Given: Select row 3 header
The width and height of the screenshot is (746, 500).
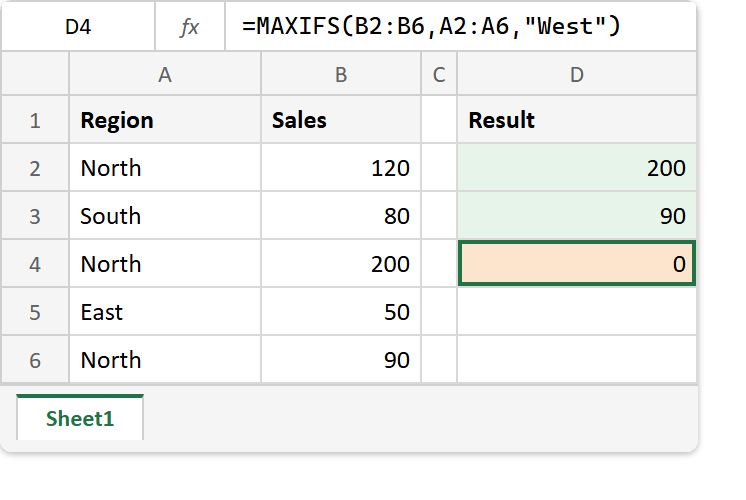Looking at the screenshot, I should click(35, 216).
